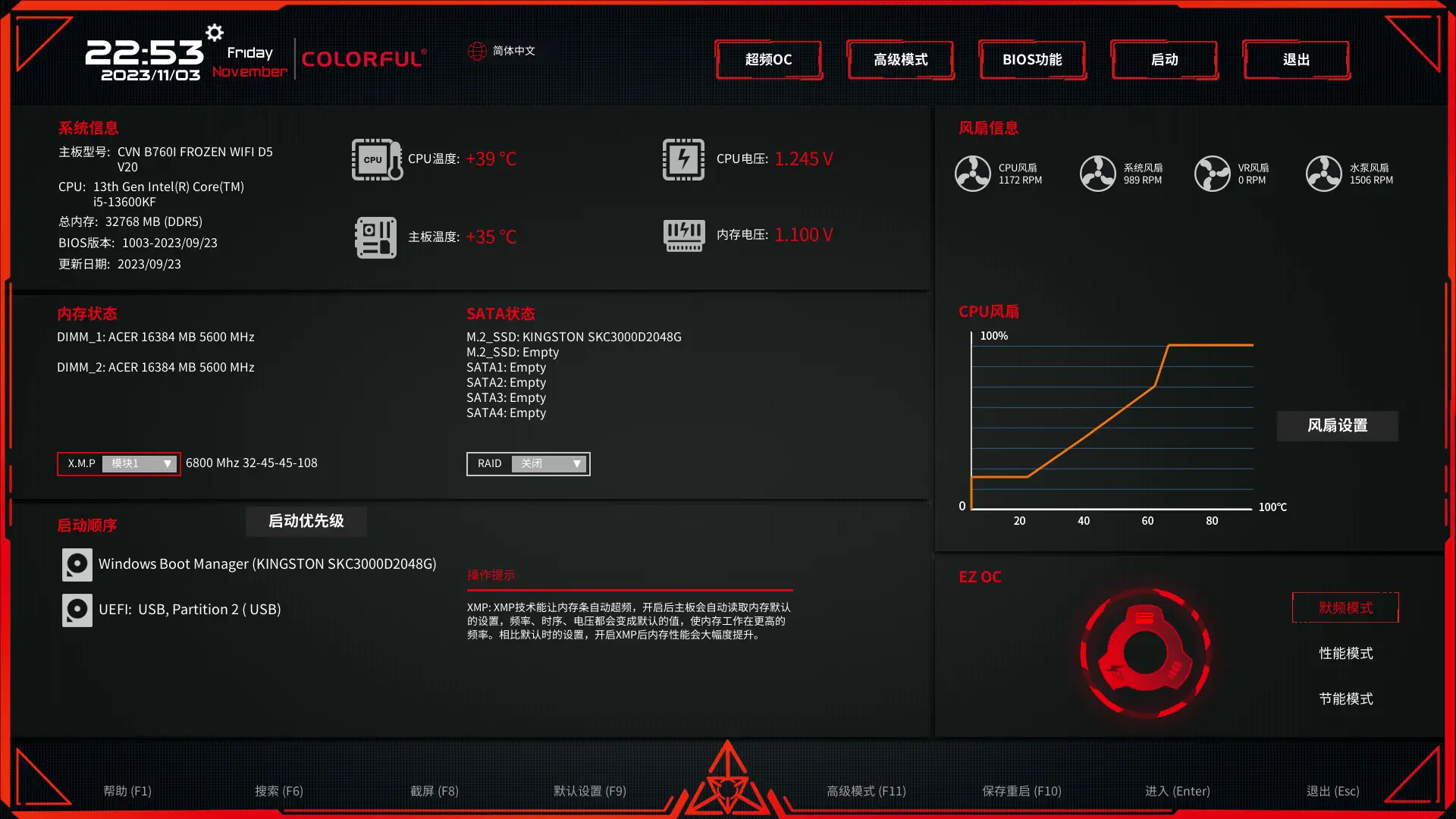Open the 高级模式 advanced mode menu
Screen dimensions: 1456x819
(899, 59)
